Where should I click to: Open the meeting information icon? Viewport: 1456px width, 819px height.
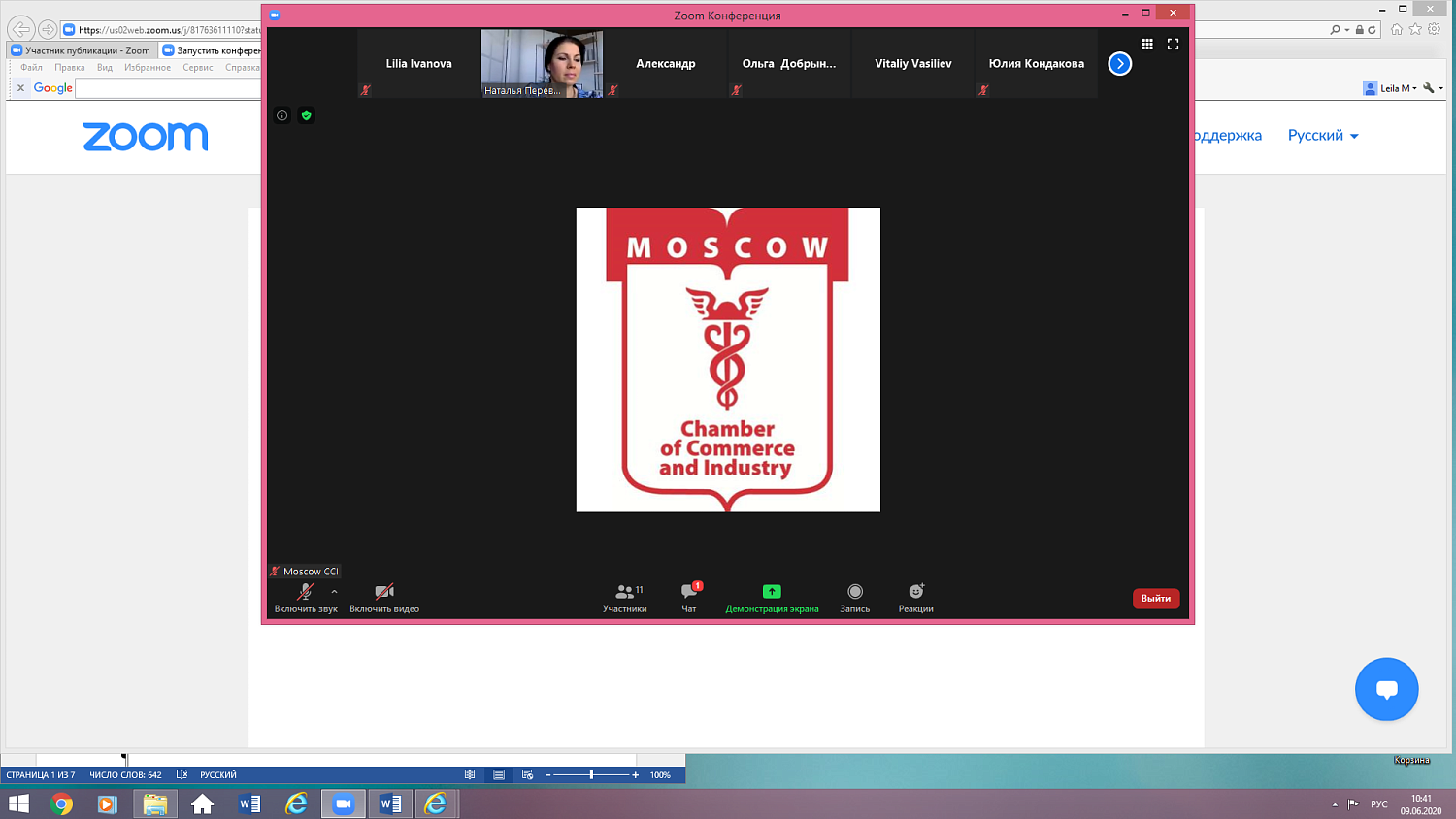click(x=281, y=115)
